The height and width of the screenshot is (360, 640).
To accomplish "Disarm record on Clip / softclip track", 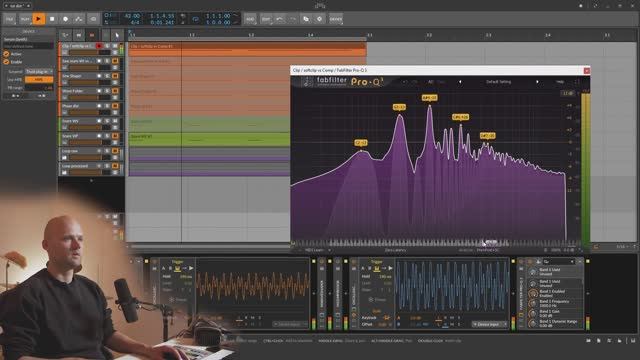I will pyautogui.click(x=99, y=46).
